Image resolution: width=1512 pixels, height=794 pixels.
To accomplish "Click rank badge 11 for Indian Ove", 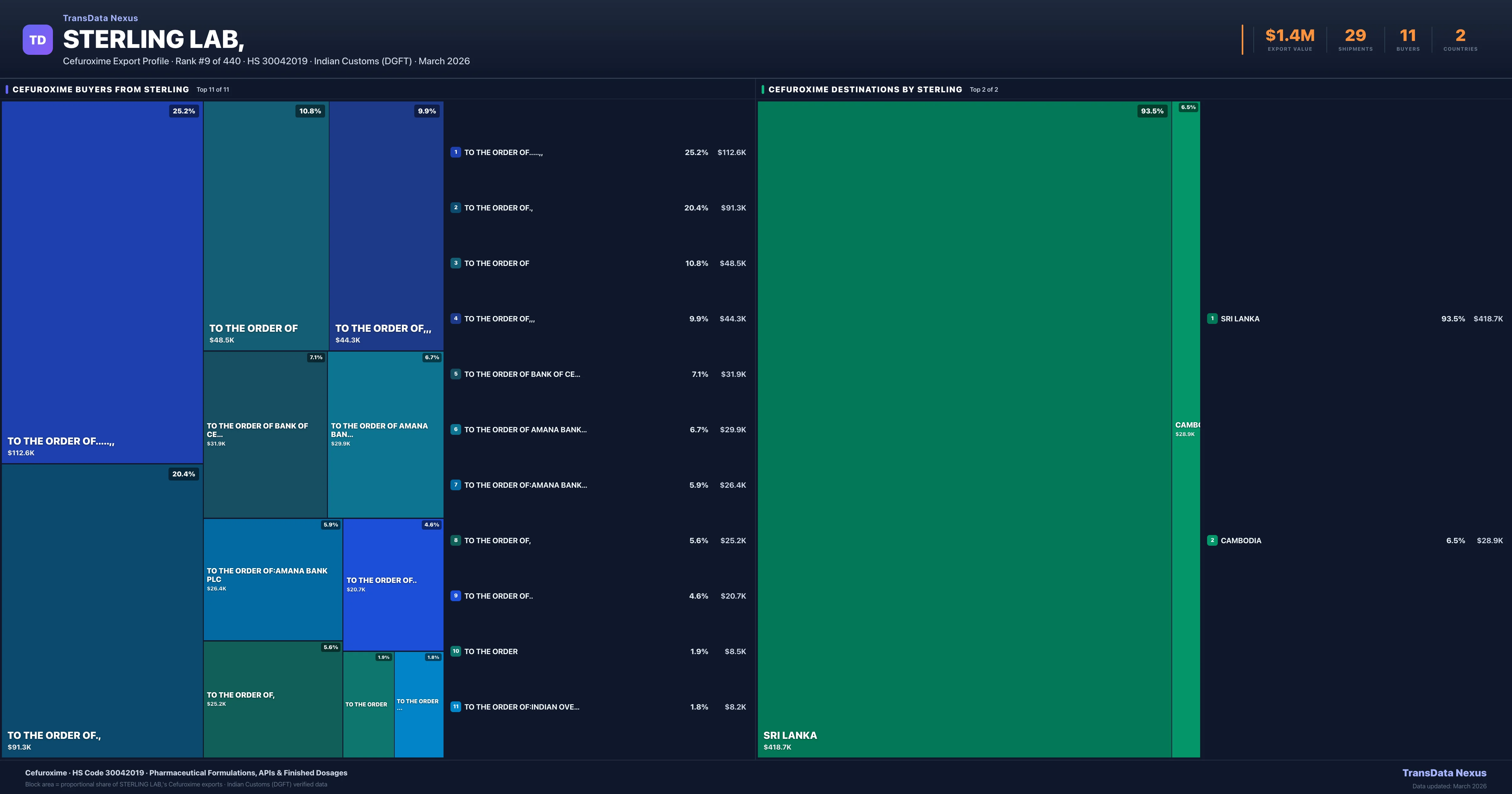I will [x=455, y=706].
